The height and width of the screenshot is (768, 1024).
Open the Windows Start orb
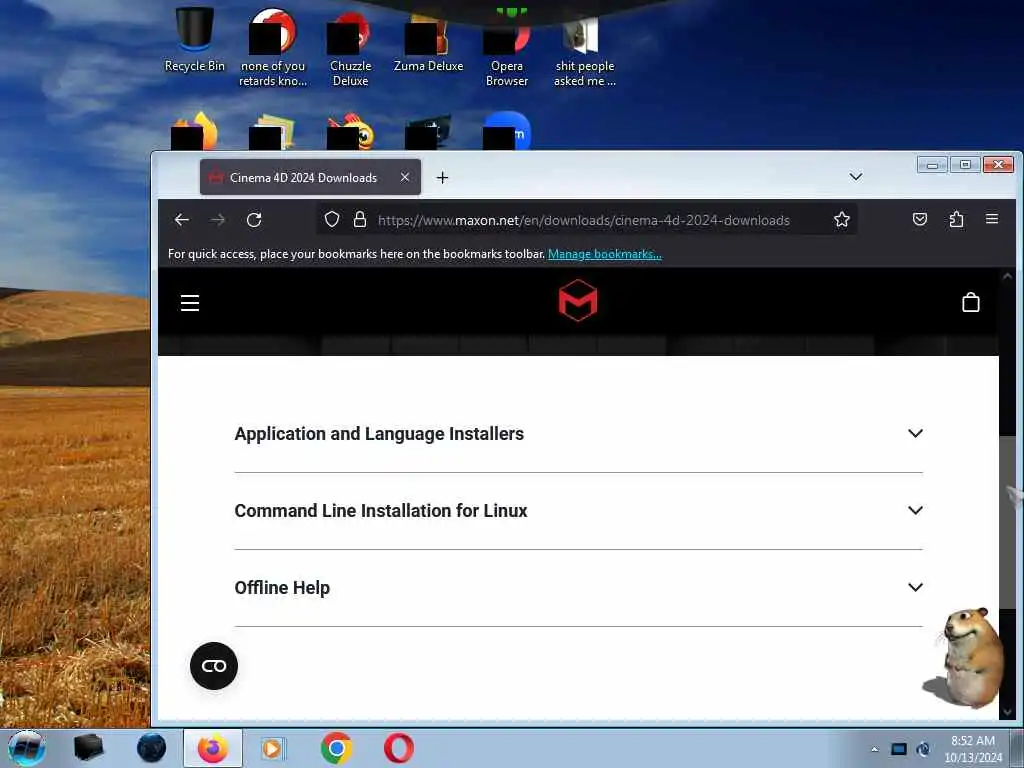click(27, 748)
